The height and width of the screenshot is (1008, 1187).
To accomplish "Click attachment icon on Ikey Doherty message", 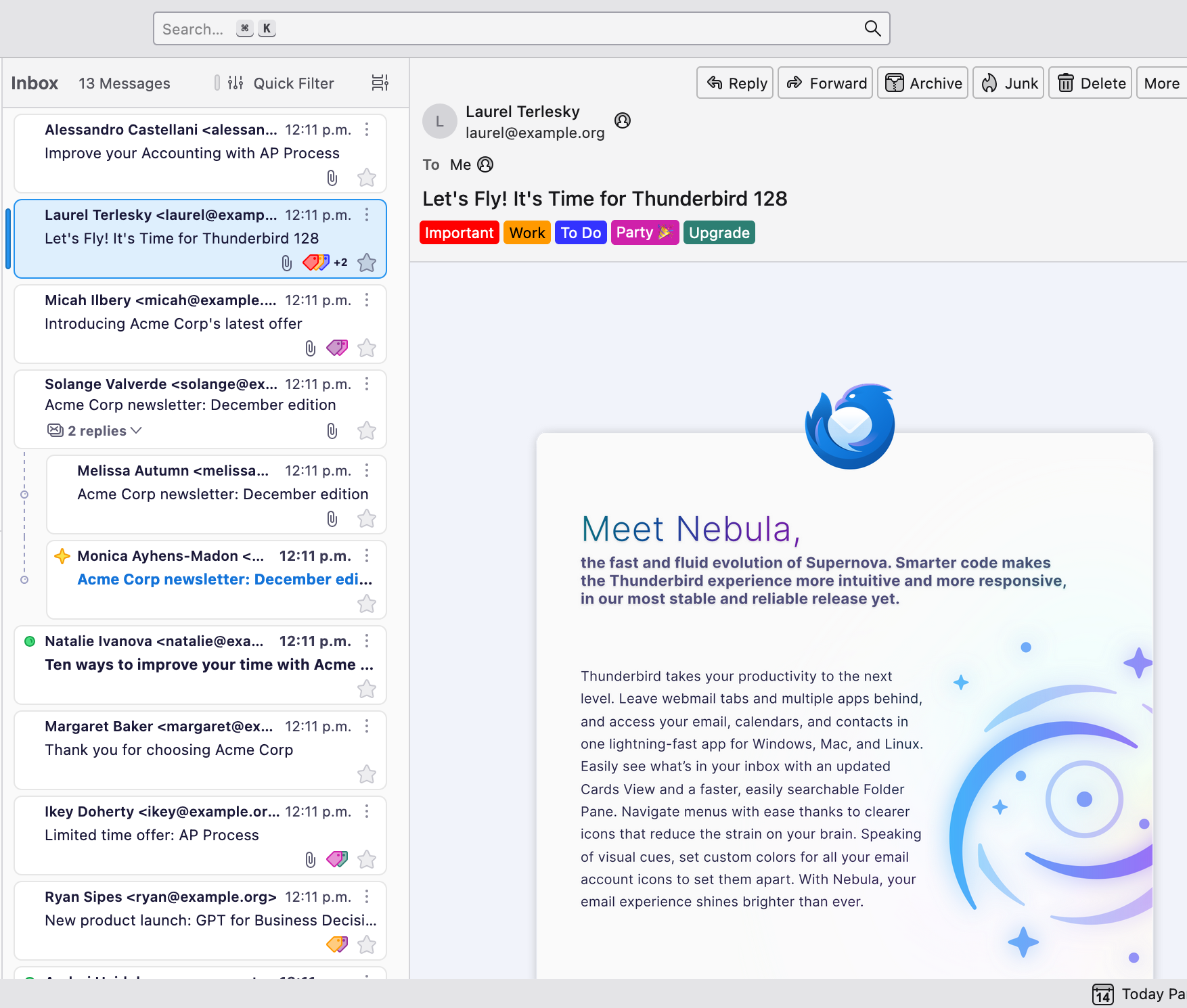I will pyautogui.click(x=311, y=860).
